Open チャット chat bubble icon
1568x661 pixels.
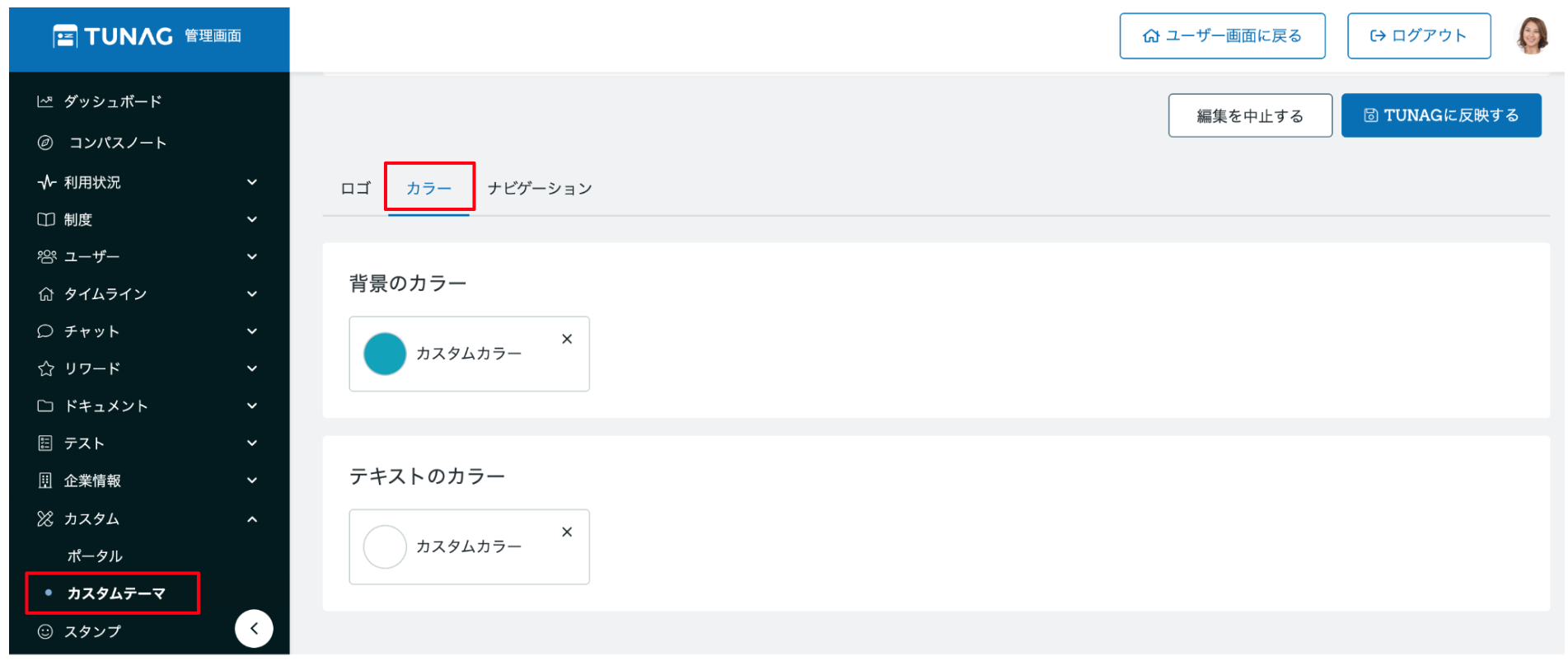(x=47, y=330)
